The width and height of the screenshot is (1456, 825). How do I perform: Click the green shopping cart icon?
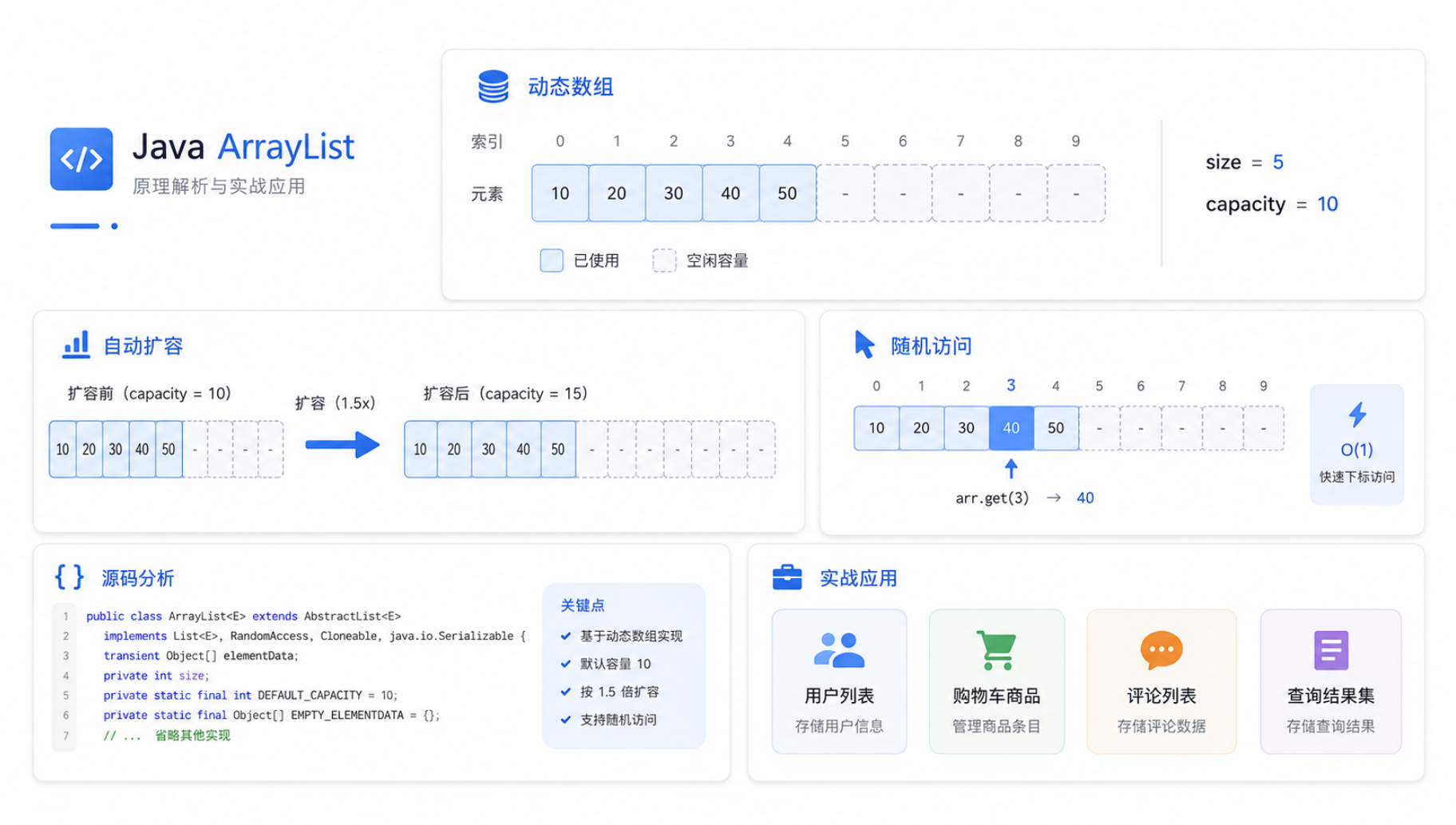pos(996,650)
